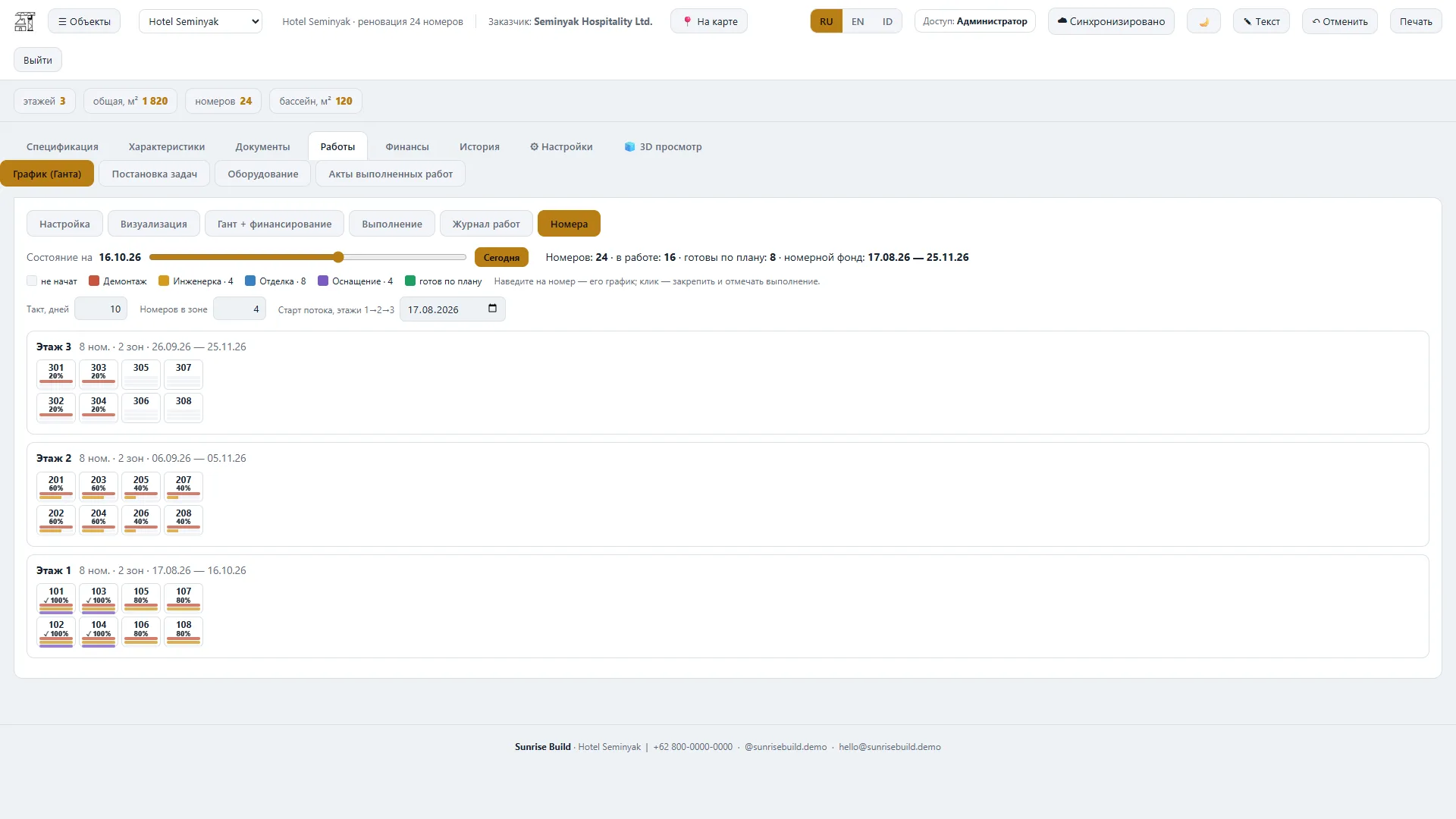This screenshot has height=819, width=1456.
Task: Toggle dark mode moon icon
Action: 1203,21
